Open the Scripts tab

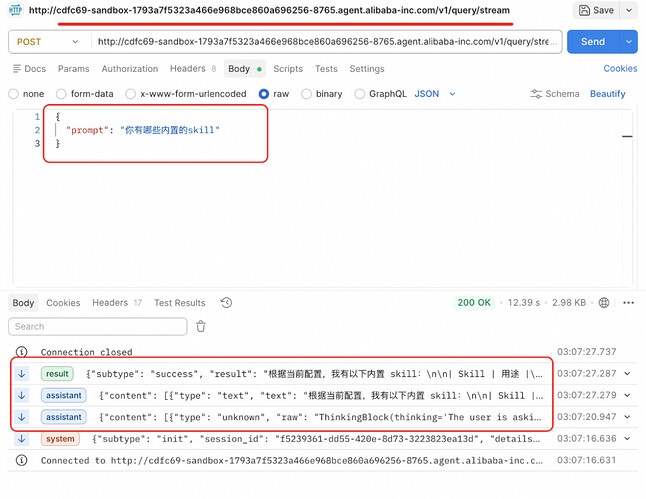(288, 69)
